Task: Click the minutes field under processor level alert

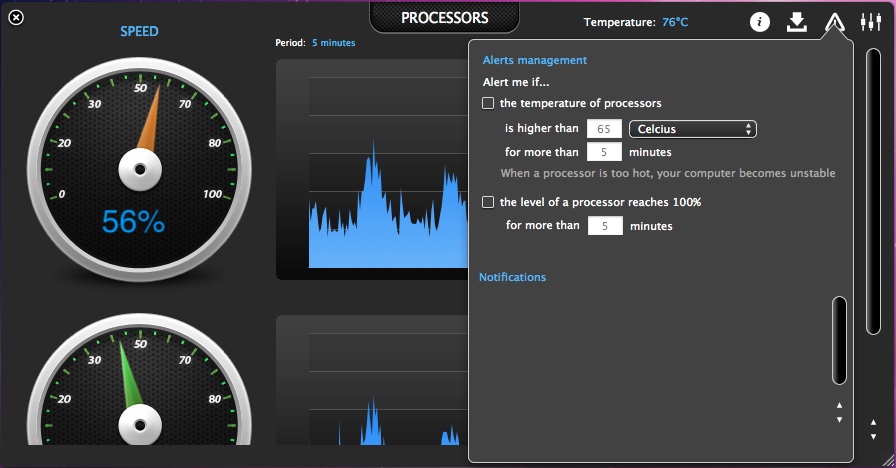Action: pyautogui.click(x=605, y=226)
